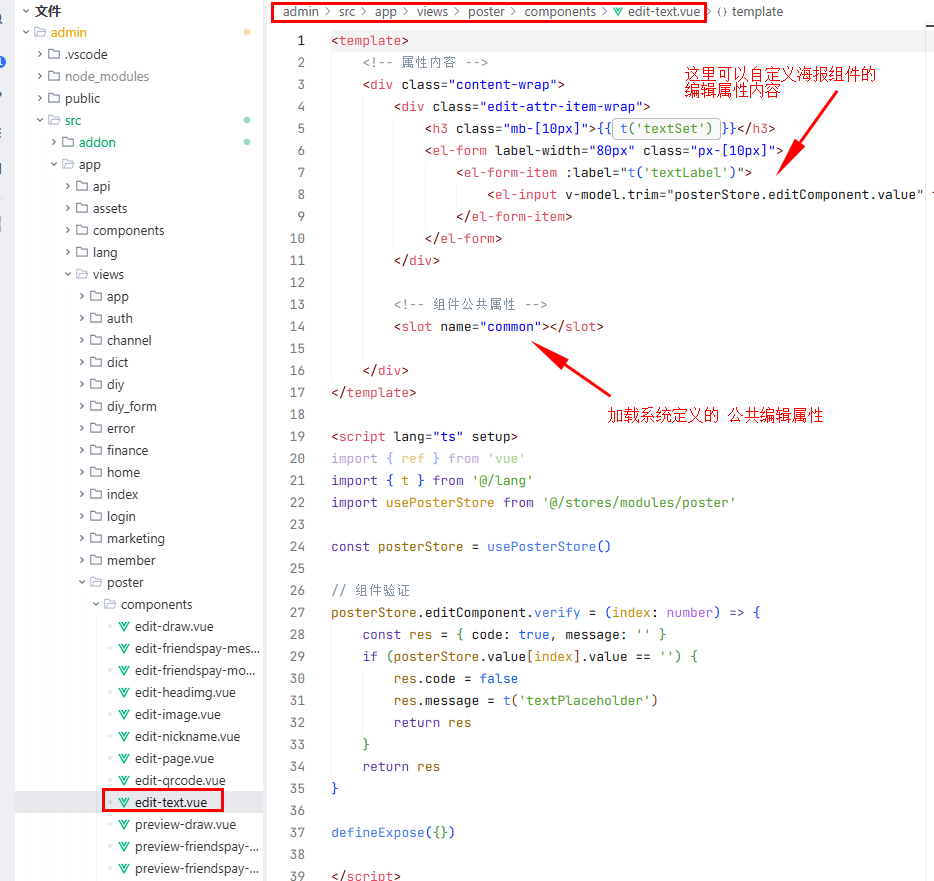Click 'defineExpose({})' on line 37
The height and width of the screenshot is (881, 934).
pos(393,833)
